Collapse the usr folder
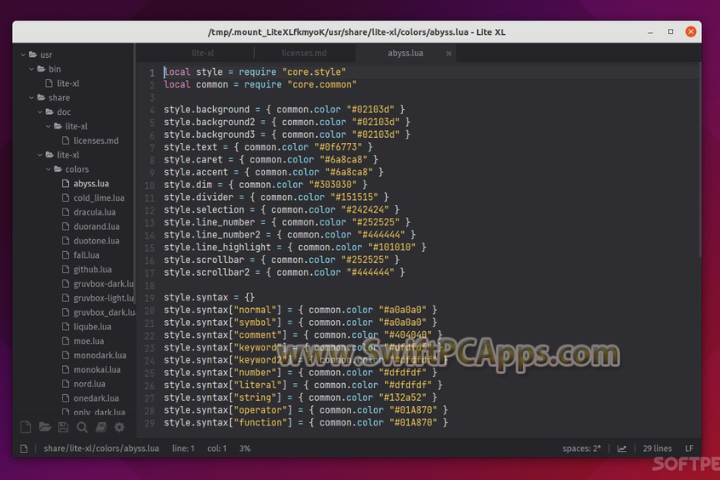The height and width of the screenshot is (480, 720). [40, 54]
